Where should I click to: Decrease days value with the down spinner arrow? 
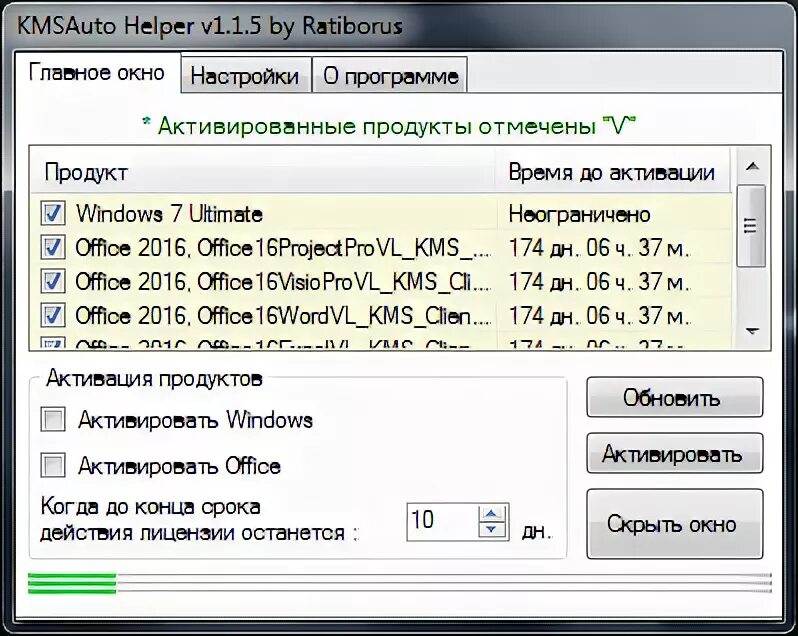click(x=491, y=530)
